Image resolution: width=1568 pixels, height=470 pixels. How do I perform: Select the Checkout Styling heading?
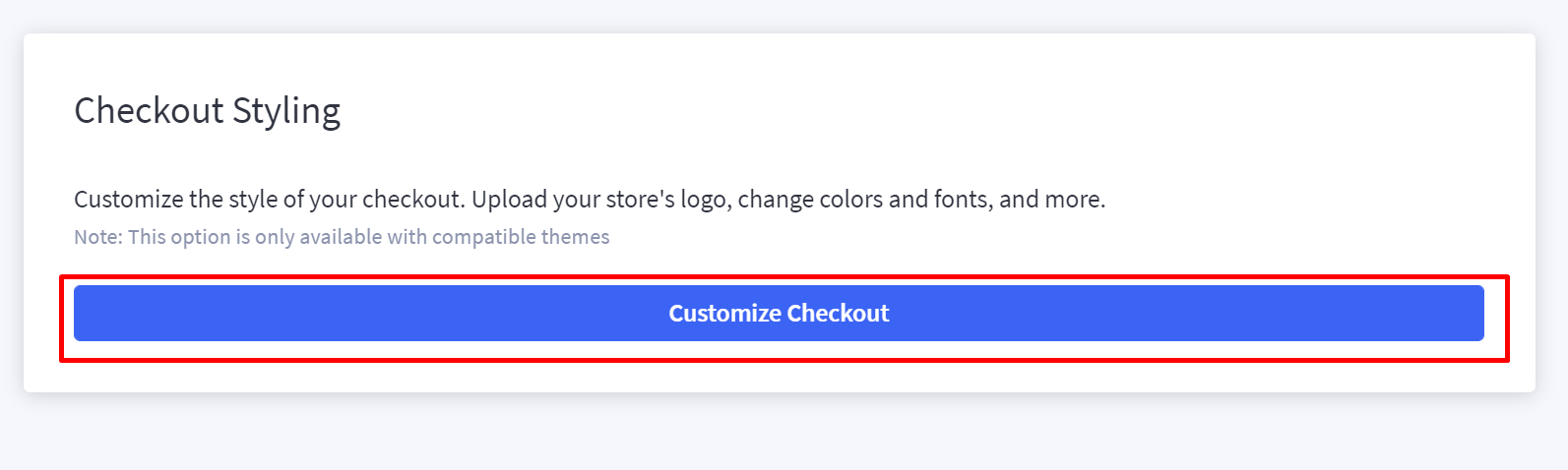coord(208,111)
